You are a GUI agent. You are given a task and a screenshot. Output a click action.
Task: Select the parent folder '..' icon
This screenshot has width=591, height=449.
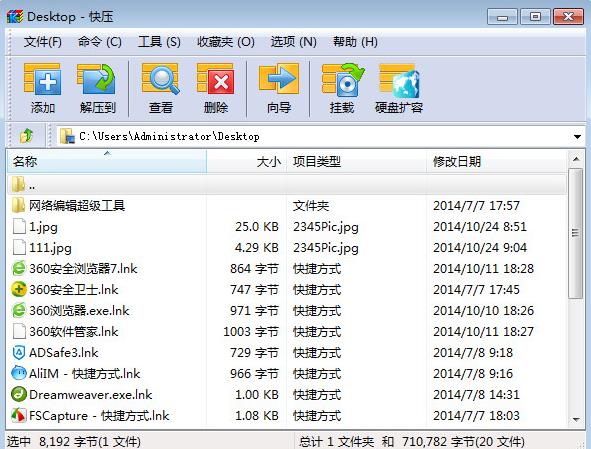[x=18, y=185]
